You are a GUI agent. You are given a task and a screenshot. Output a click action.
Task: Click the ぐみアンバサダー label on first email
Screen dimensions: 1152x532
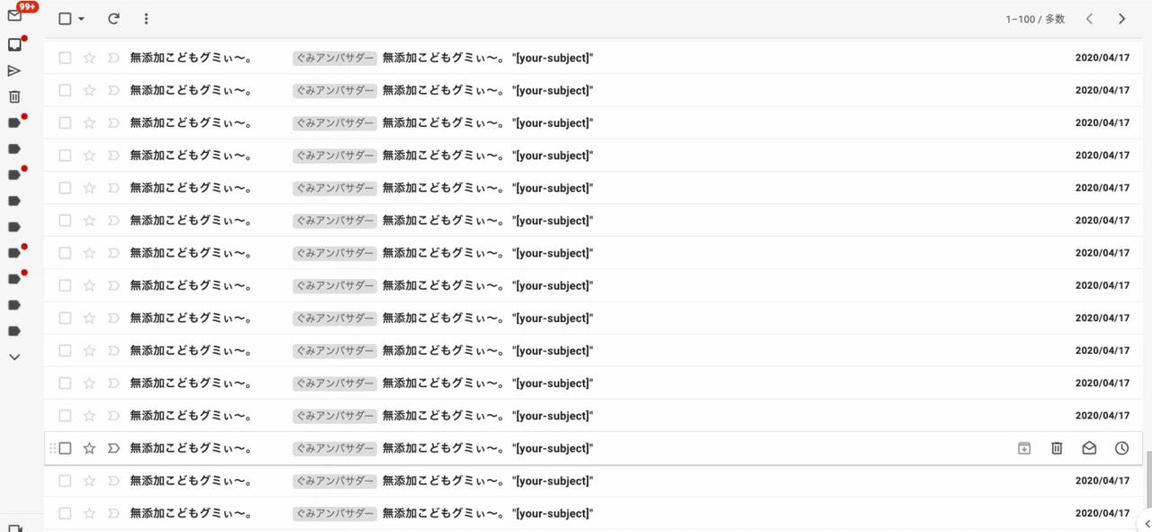pos(334,58)
